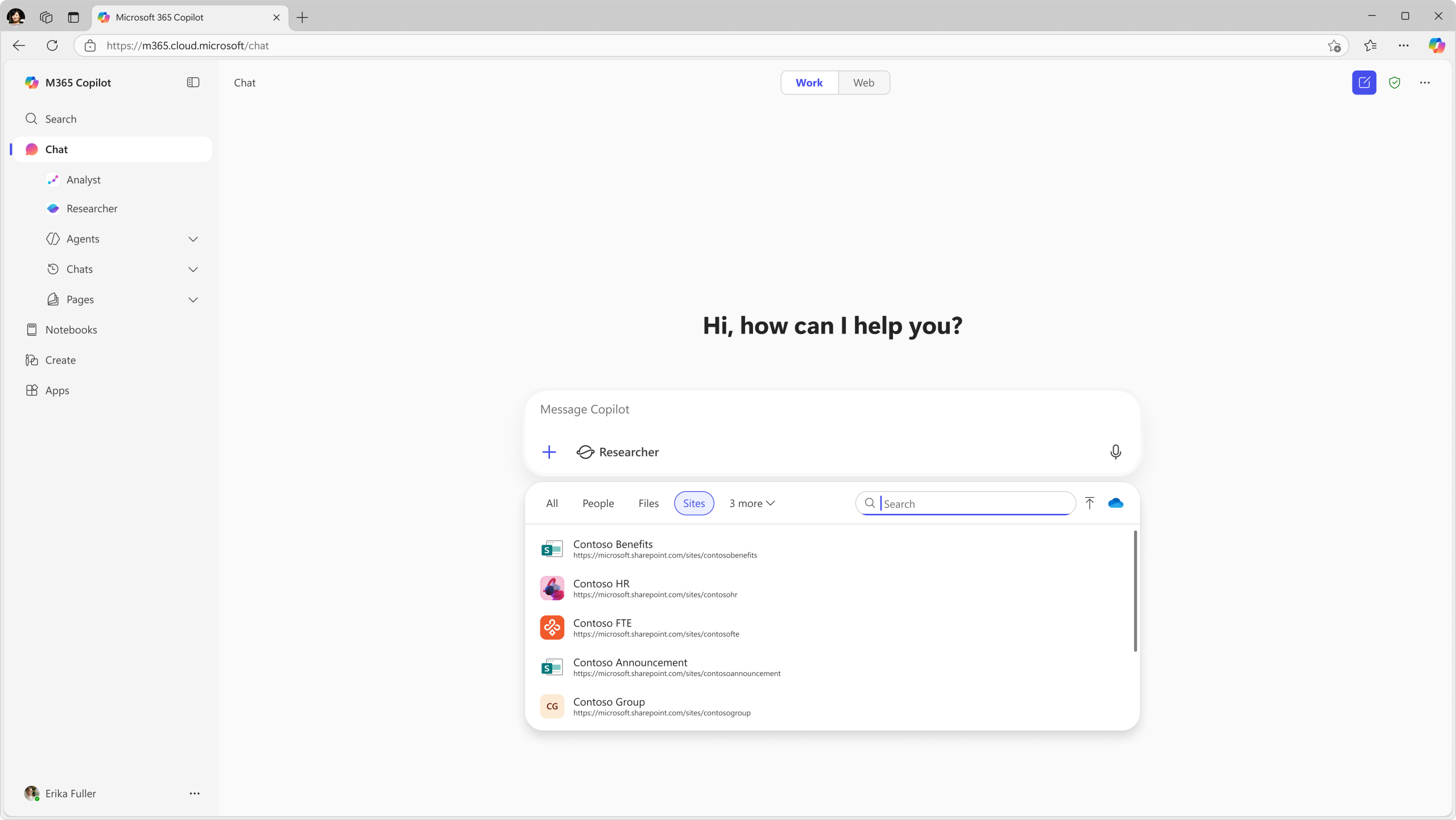Select the Files filter tab
1456x820 pixels.
[648, 503]
